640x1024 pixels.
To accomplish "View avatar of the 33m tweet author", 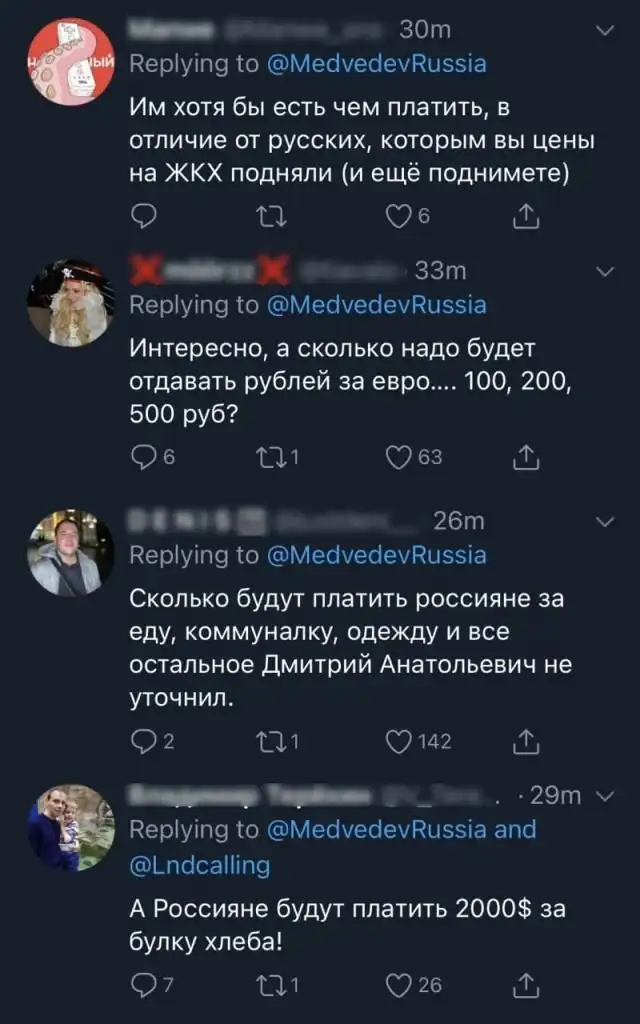I will coord(71,303).
